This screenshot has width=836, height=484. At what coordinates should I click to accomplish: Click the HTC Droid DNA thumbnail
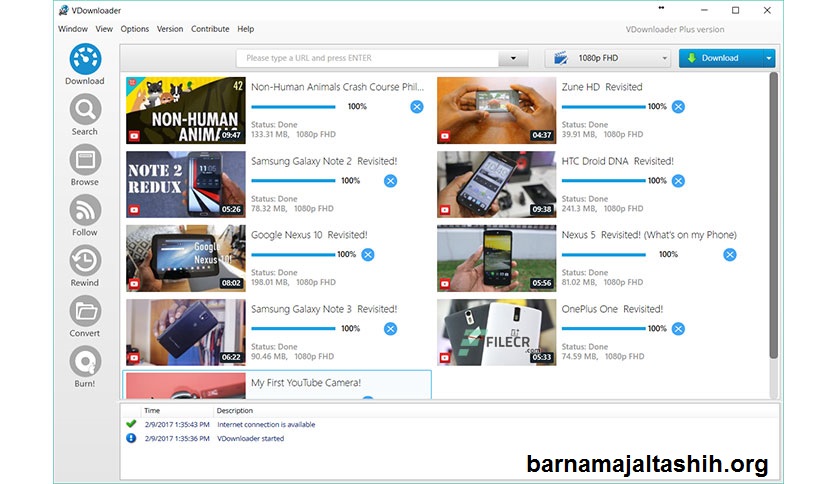tap(496, 184)
